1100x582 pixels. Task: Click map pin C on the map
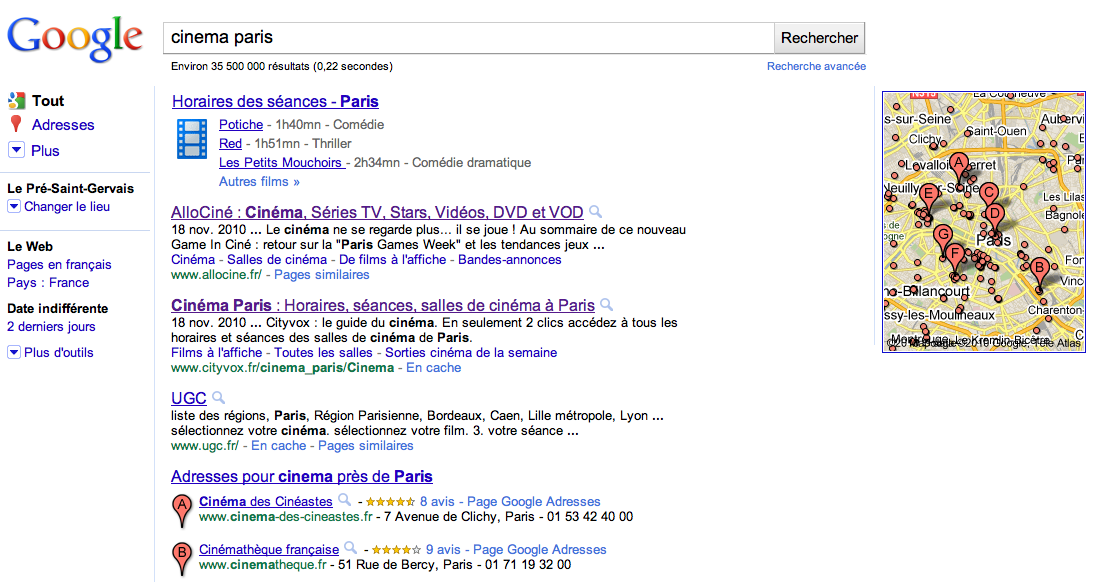point(988,197)
